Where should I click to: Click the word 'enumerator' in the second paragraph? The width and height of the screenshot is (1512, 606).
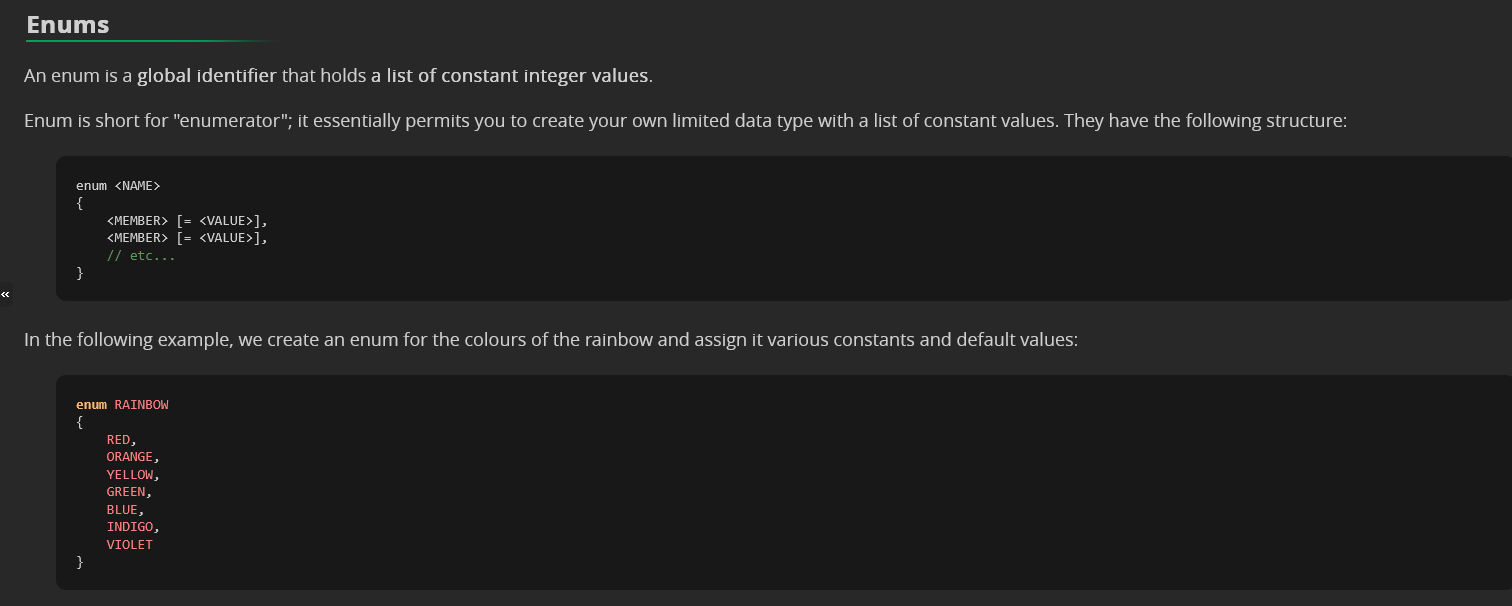coord(232,121)
